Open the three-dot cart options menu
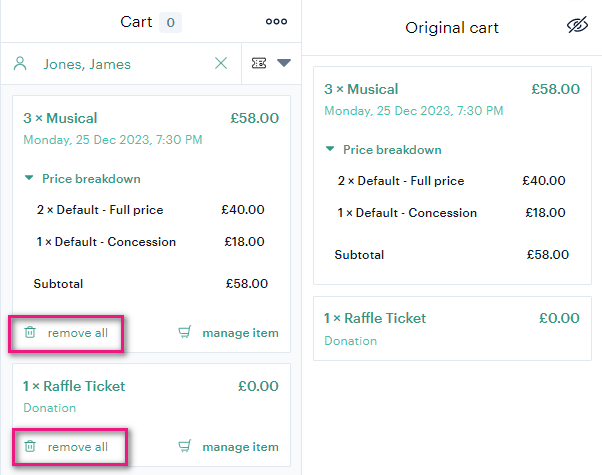 click(276, 22)
